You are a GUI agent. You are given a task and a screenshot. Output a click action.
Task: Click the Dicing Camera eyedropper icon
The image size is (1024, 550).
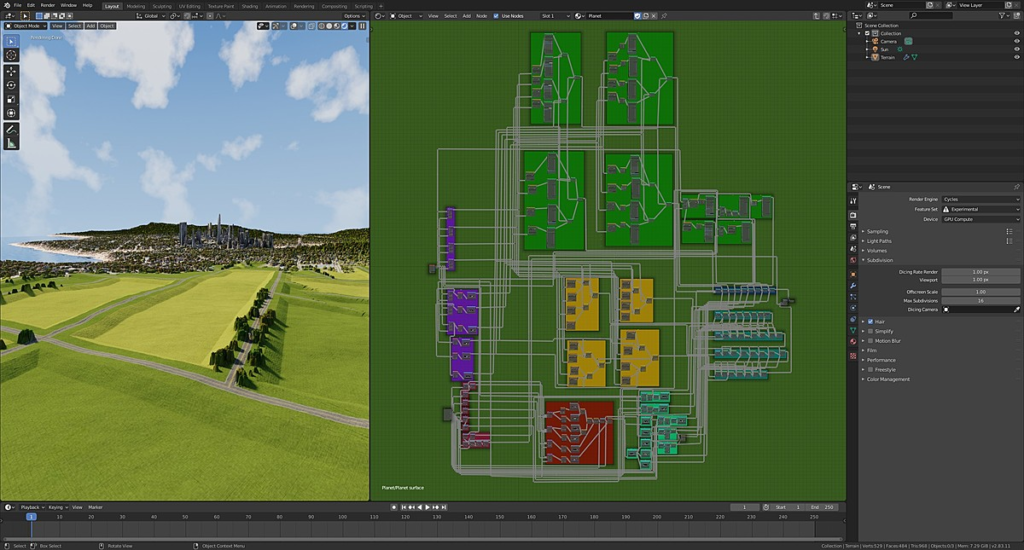(1016, 310)
